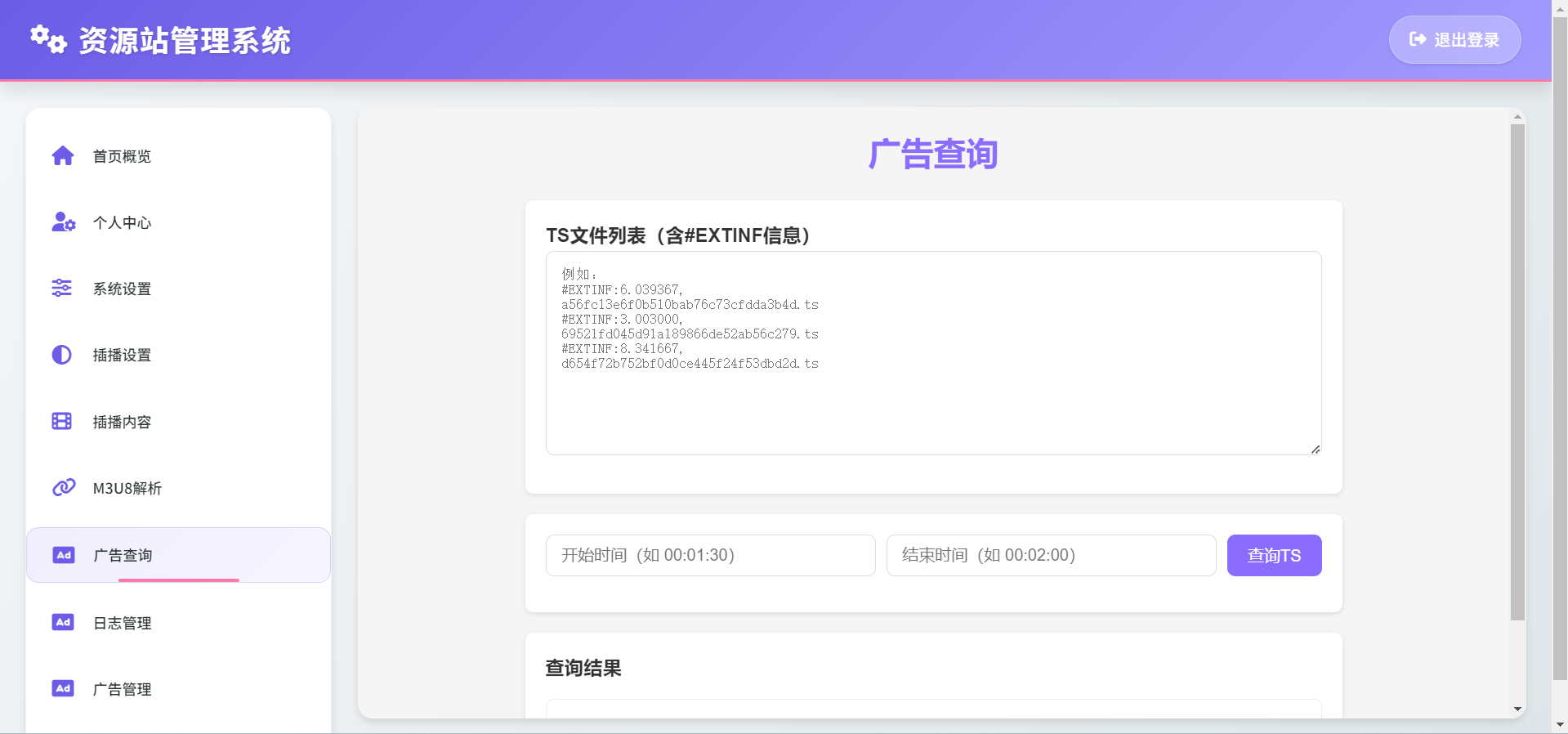Click the TS文件列表（含#EXTINF信息）label
Image resolution: width=1568 pixels, height=734 pixels.
point(678,235)
